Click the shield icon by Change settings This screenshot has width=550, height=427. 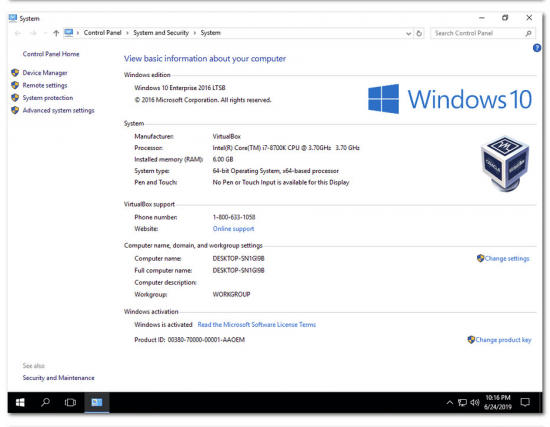pyautogui.click(x=481, y=258)
